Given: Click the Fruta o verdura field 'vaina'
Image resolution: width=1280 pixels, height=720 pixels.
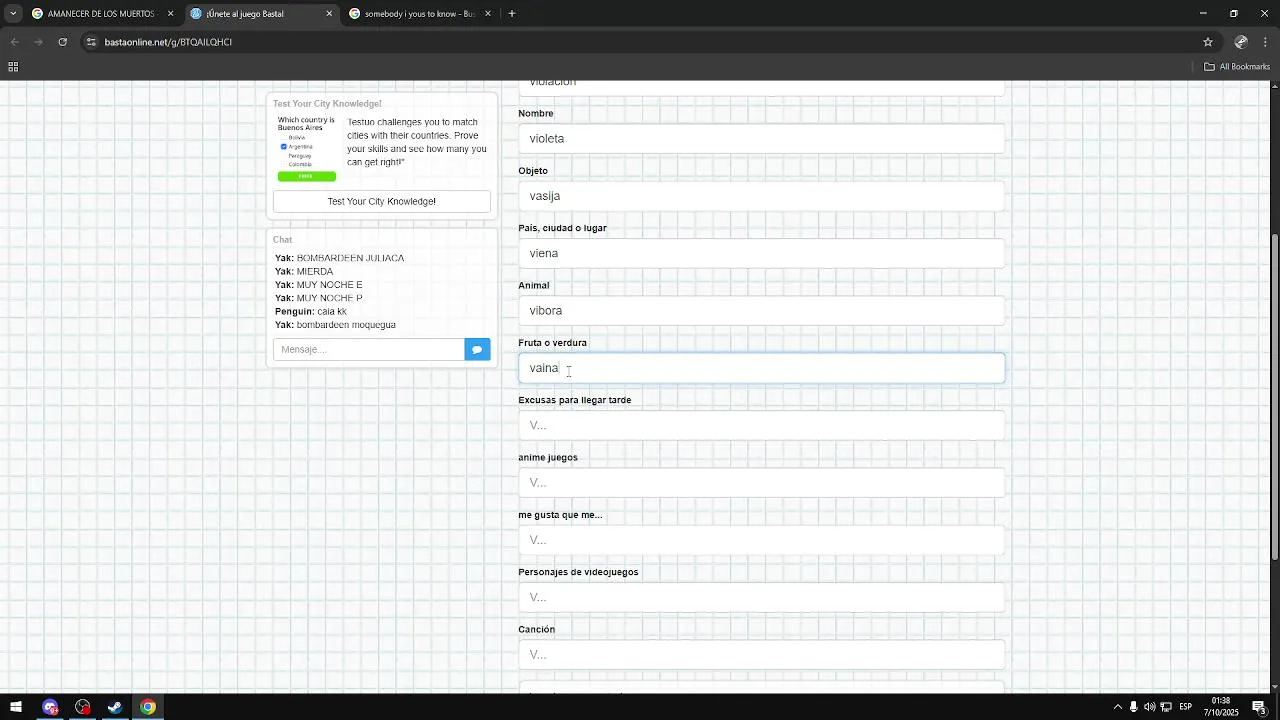Looking at the screenshot, I should click(x=761, y=368).
